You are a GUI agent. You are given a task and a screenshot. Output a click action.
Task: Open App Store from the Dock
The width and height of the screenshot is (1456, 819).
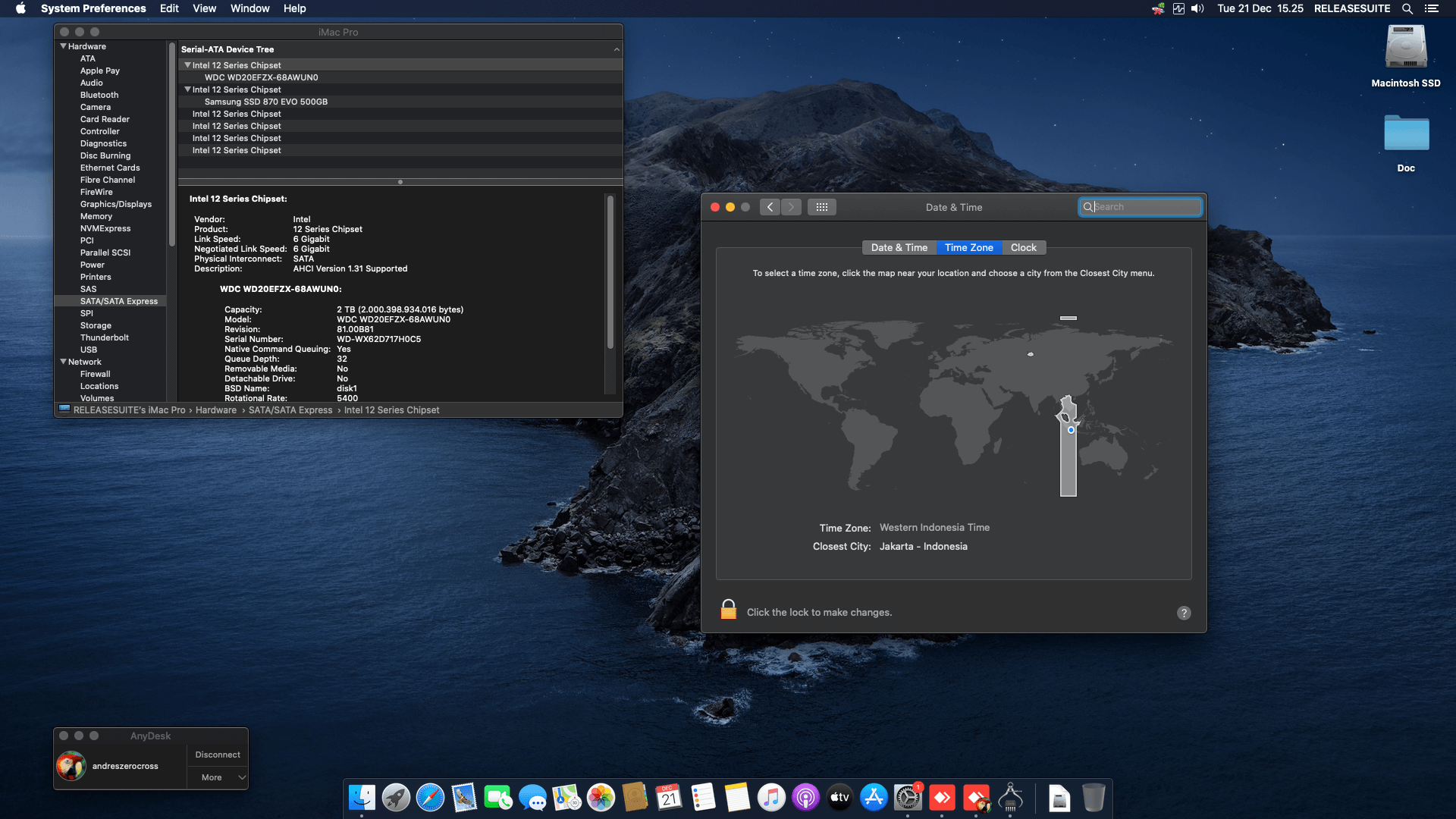tap(874, 798)
